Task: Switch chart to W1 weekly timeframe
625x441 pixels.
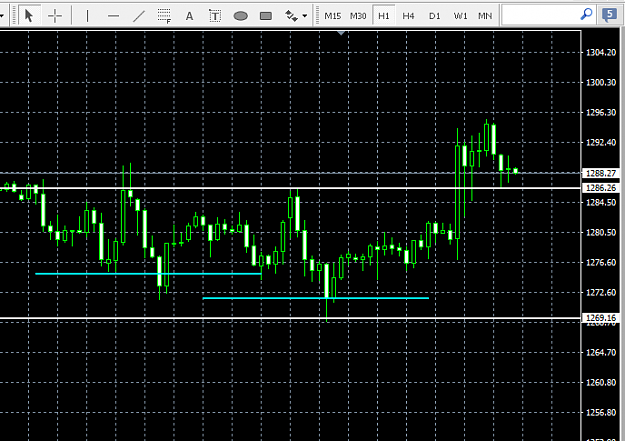Action: (460, 16)
